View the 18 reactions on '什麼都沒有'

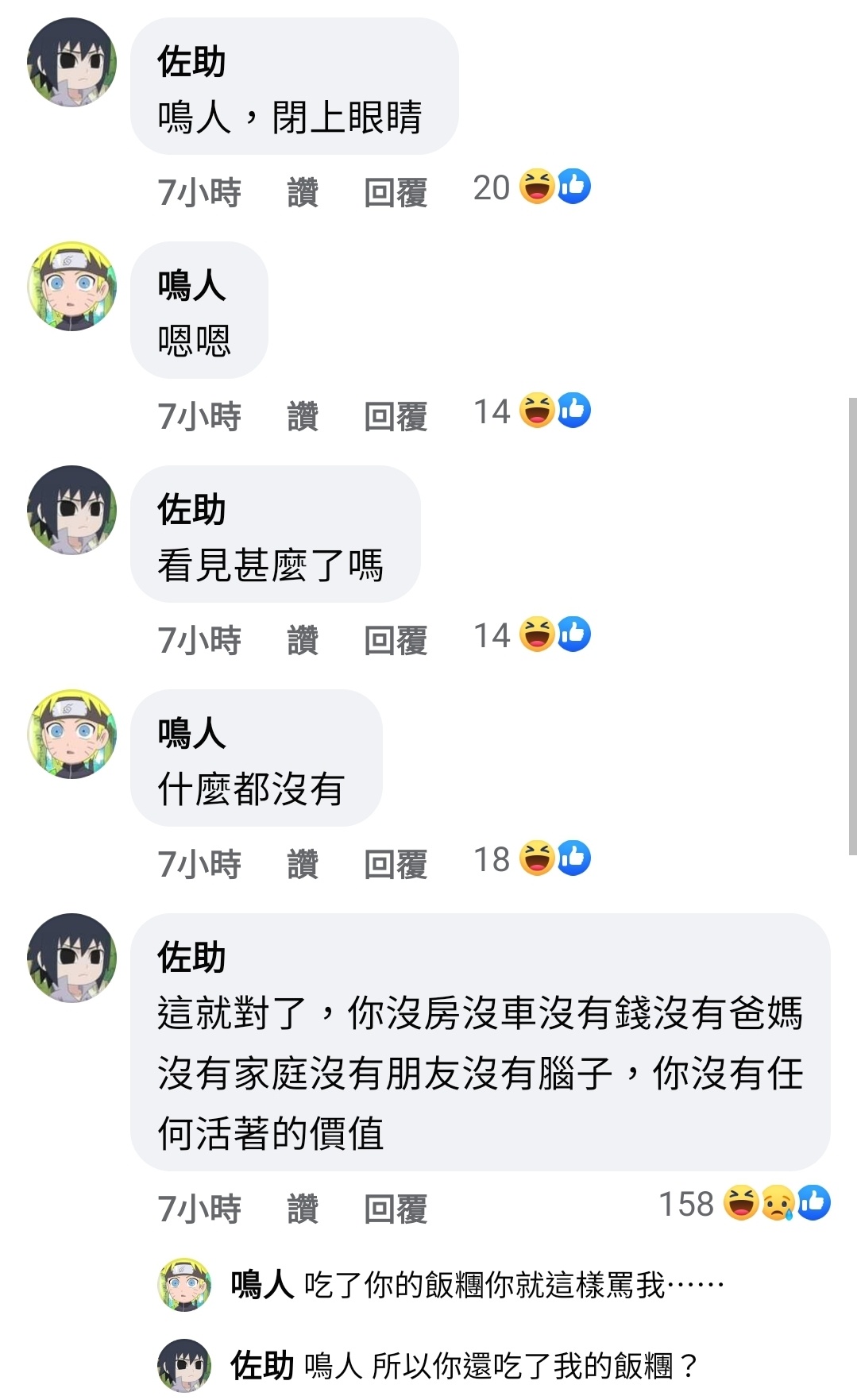531,858
